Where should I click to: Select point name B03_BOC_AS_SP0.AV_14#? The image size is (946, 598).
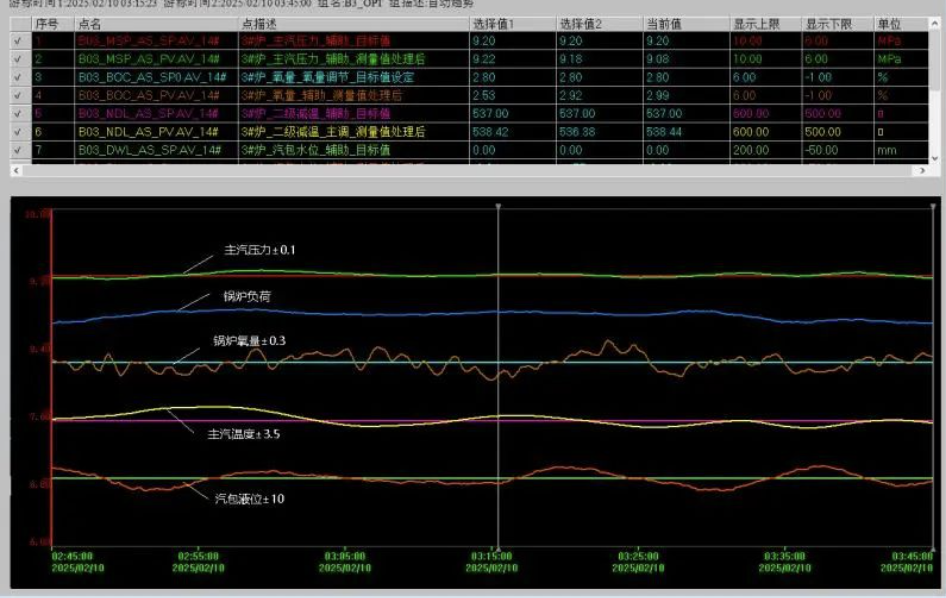point(152,77)
